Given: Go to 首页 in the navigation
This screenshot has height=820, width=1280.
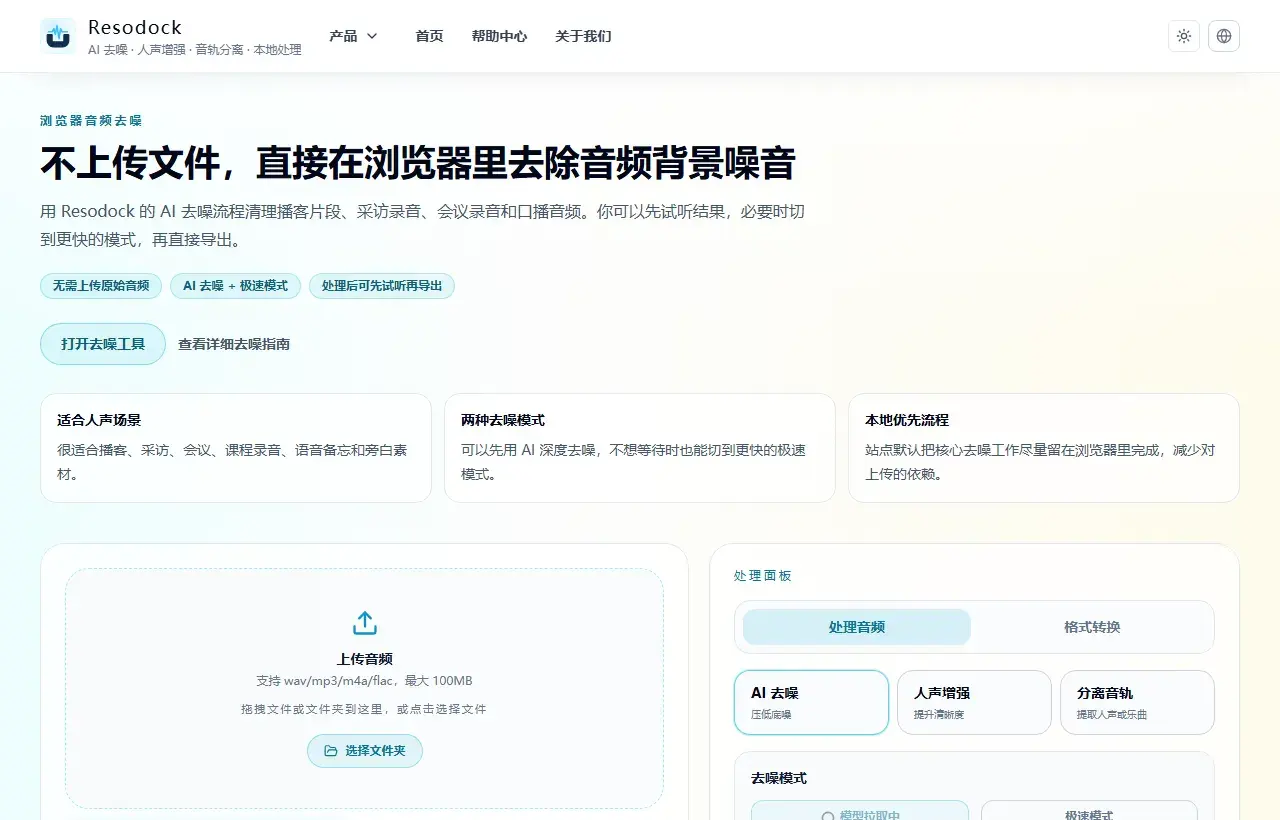Looking at the screenshot, I should coord(430,36).
